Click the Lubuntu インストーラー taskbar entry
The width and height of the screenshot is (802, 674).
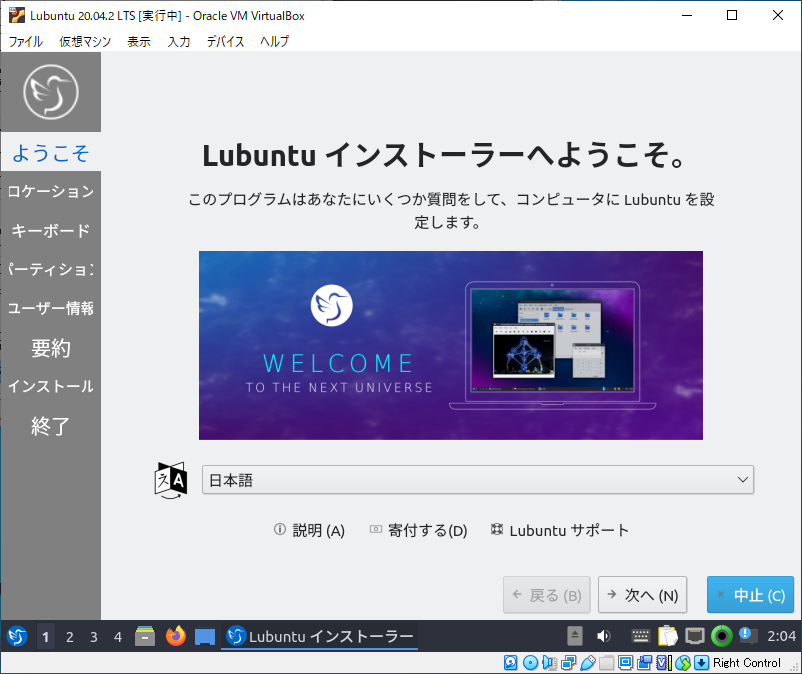tap(320, 637)
